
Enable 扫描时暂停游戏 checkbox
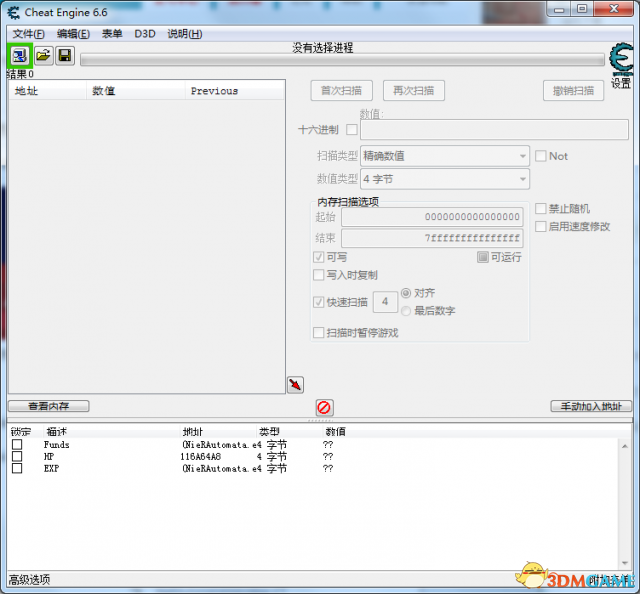click(x=318, y=333)
